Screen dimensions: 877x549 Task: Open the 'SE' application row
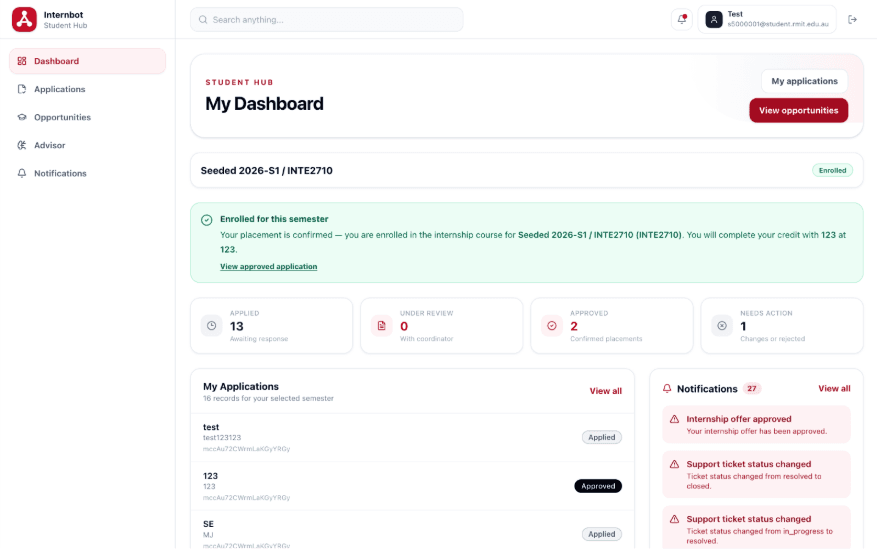(x=412, y=531)
